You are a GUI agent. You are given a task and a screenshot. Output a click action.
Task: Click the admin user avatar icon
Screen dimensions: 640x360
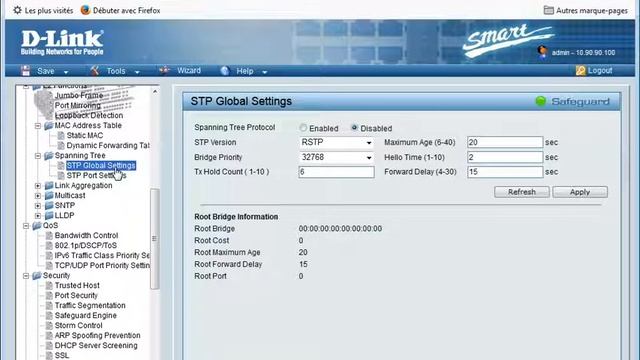(x=542, y=52)
